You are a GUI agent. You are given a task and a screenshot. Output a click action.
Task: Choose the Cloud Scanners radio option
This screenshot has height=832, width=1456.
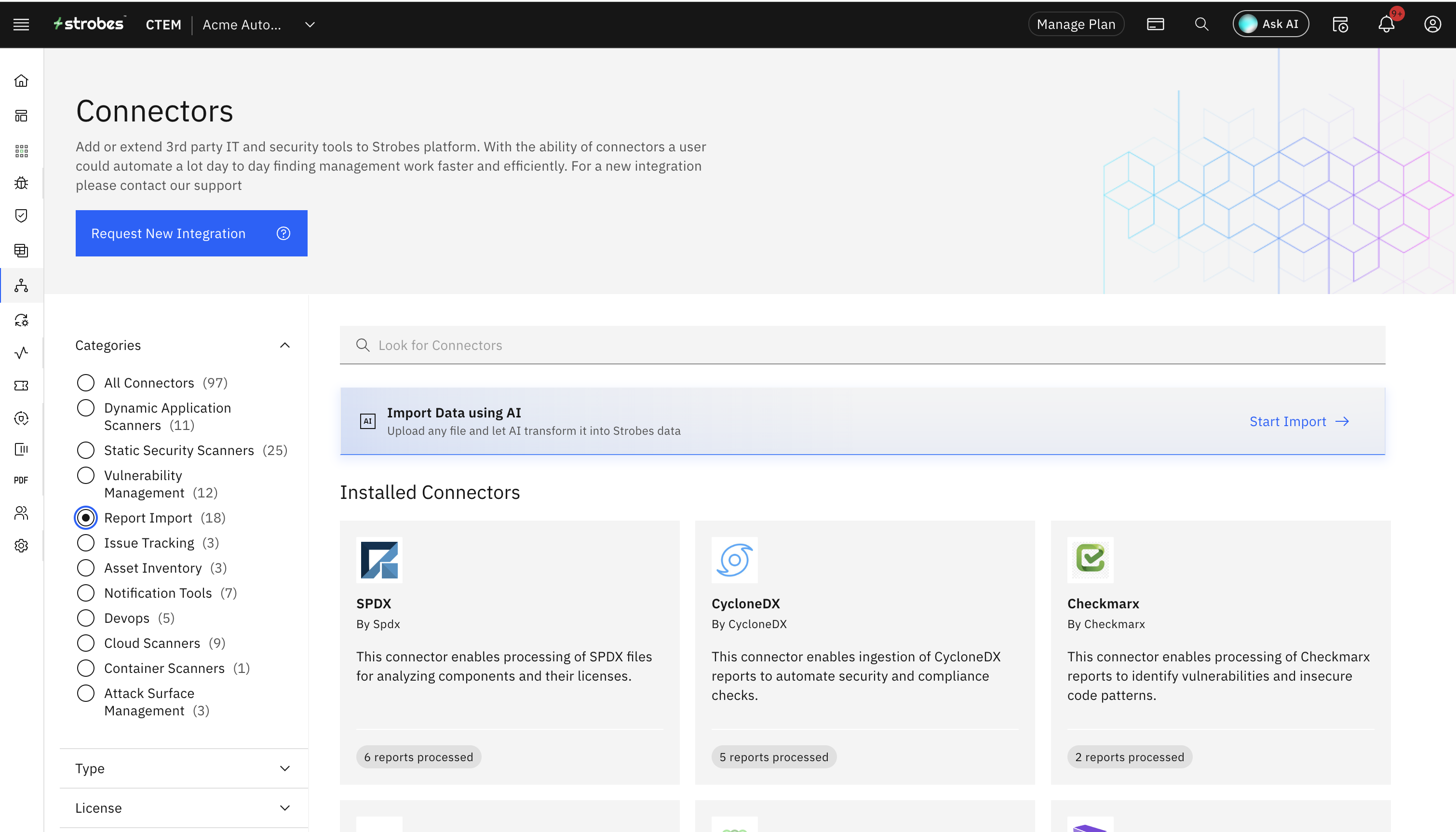click(x=86, y=643)
